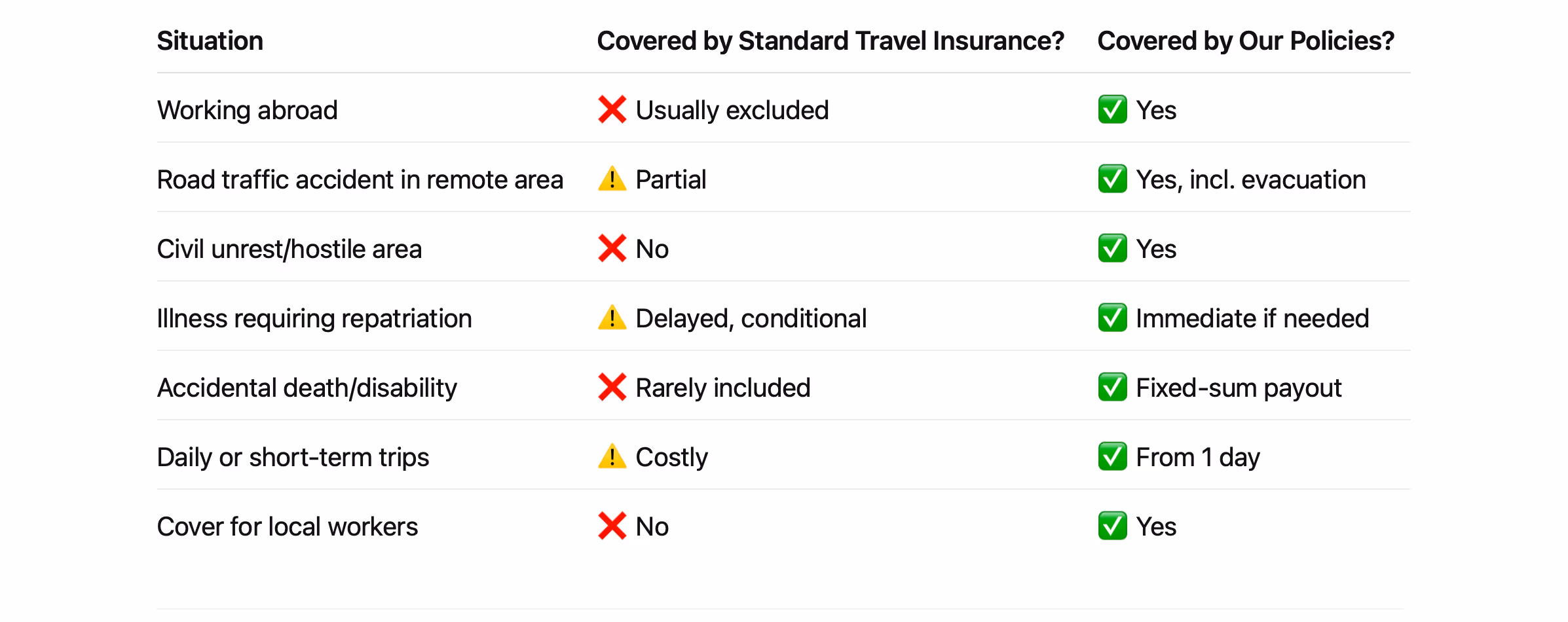1568x622 pixels.
Task: Click Covered by Our Policies header
Action: 1246,41
